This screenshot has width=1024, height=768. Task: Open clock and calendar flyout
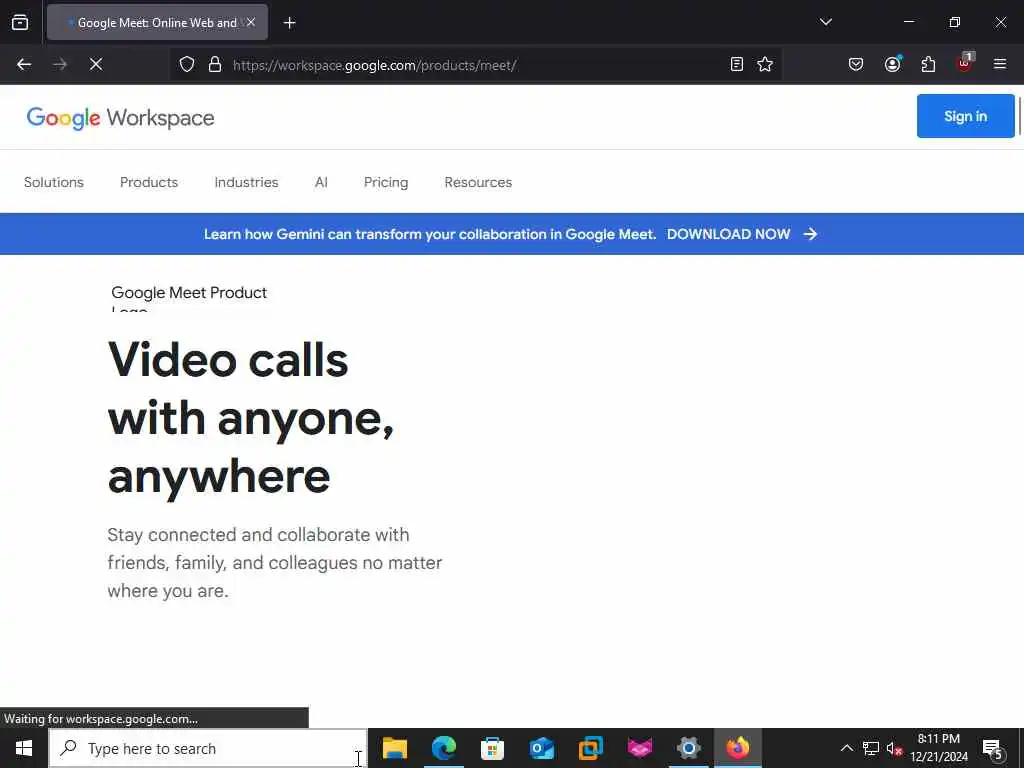(x=938, y=748)
